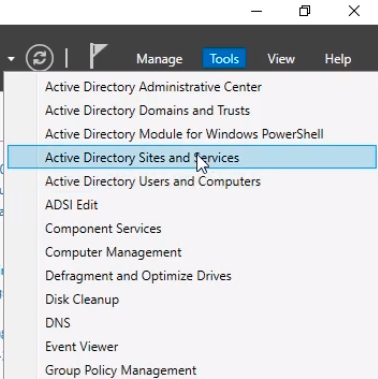This screenshot has height=379, width=378.
Task: Open the Notifications flag icon
Action: [98, 56]
